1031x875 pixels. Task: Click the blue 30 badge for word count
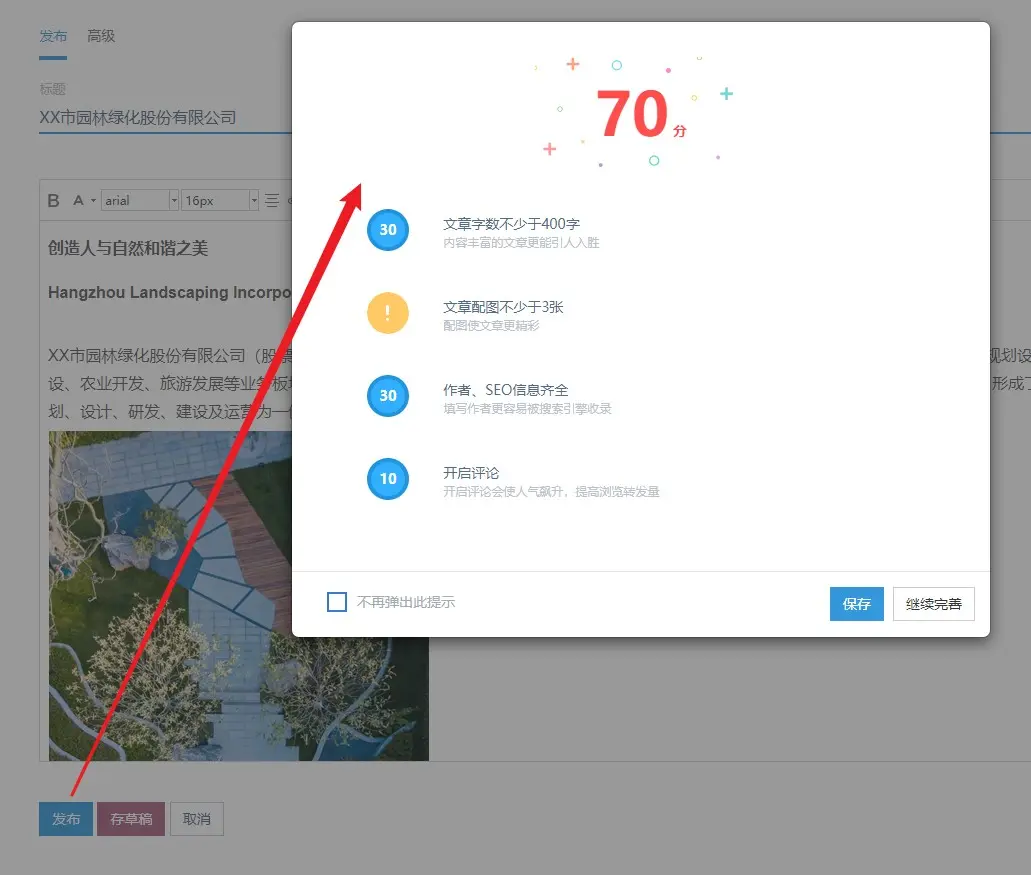388,230
